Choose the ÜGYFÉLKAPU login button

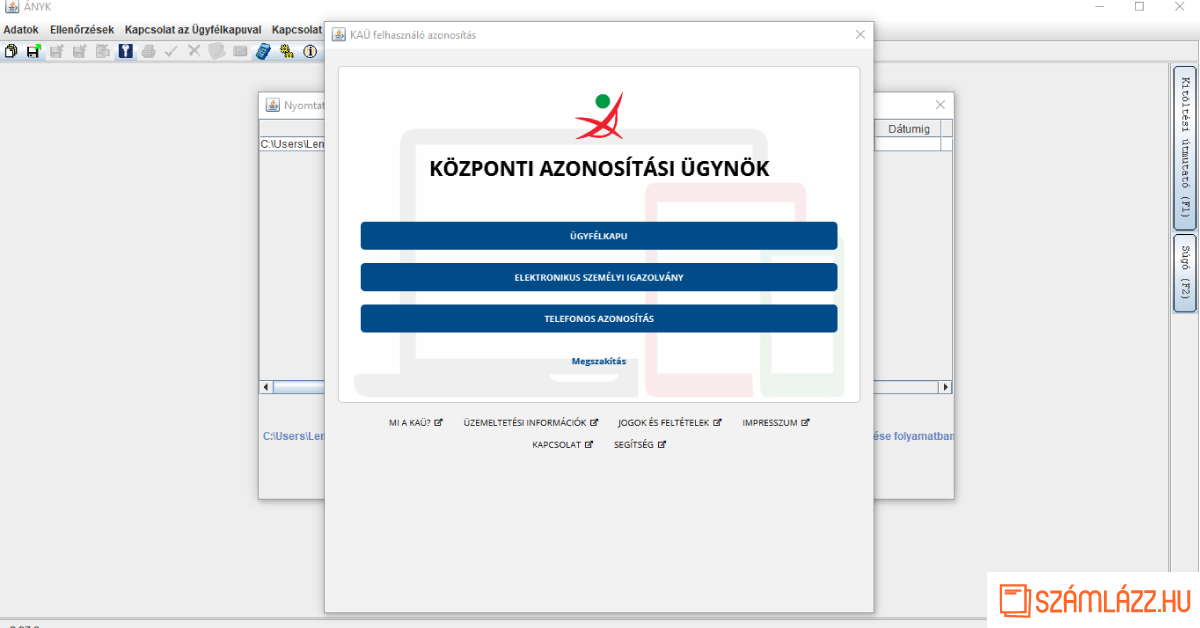pyautogui.click(x=598, y=236)
